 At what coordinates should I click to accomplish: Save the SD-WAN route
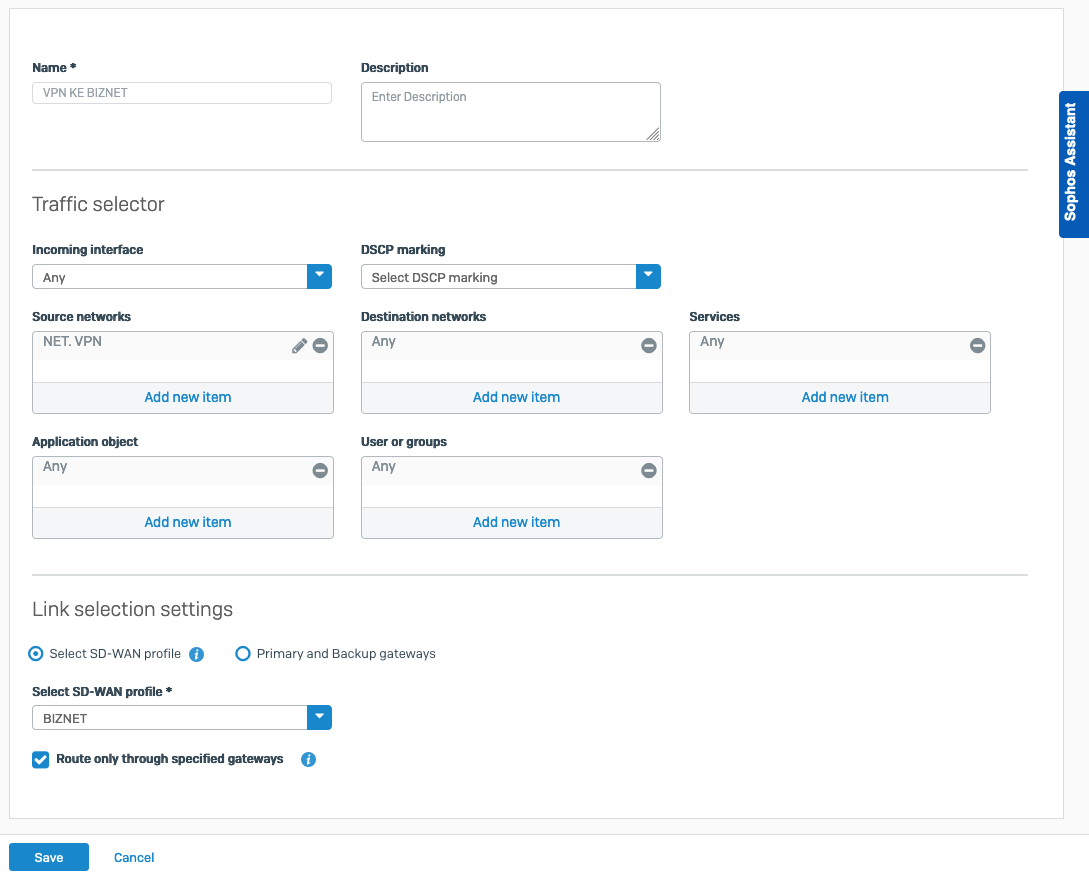pyautogui.click(x=49, y=857)
